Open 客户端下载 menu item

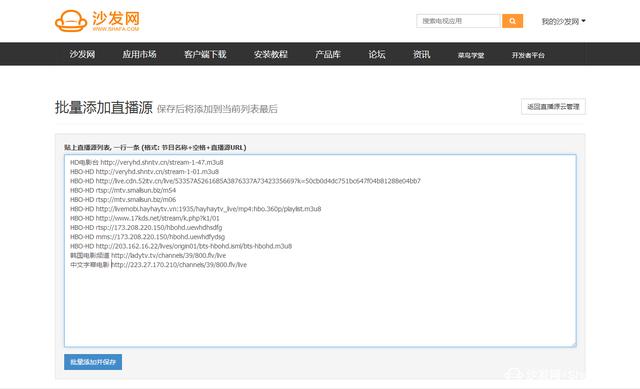point(205,54)
